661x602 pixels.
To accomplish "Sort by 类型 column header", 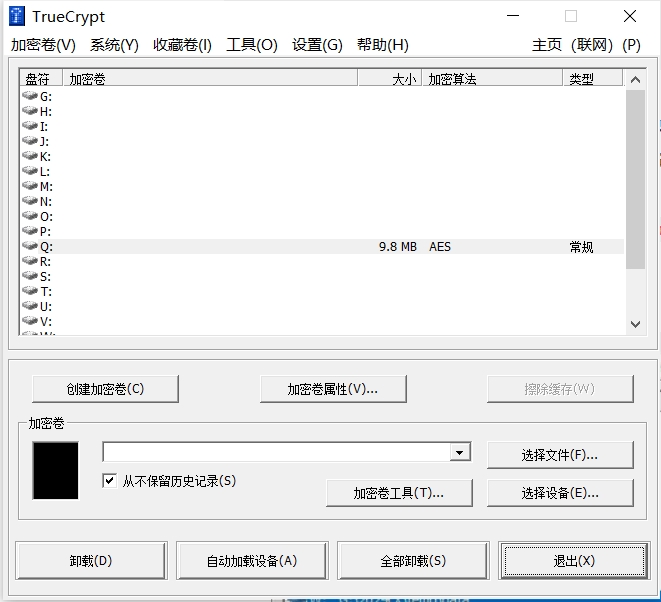I will coord(593,78).
